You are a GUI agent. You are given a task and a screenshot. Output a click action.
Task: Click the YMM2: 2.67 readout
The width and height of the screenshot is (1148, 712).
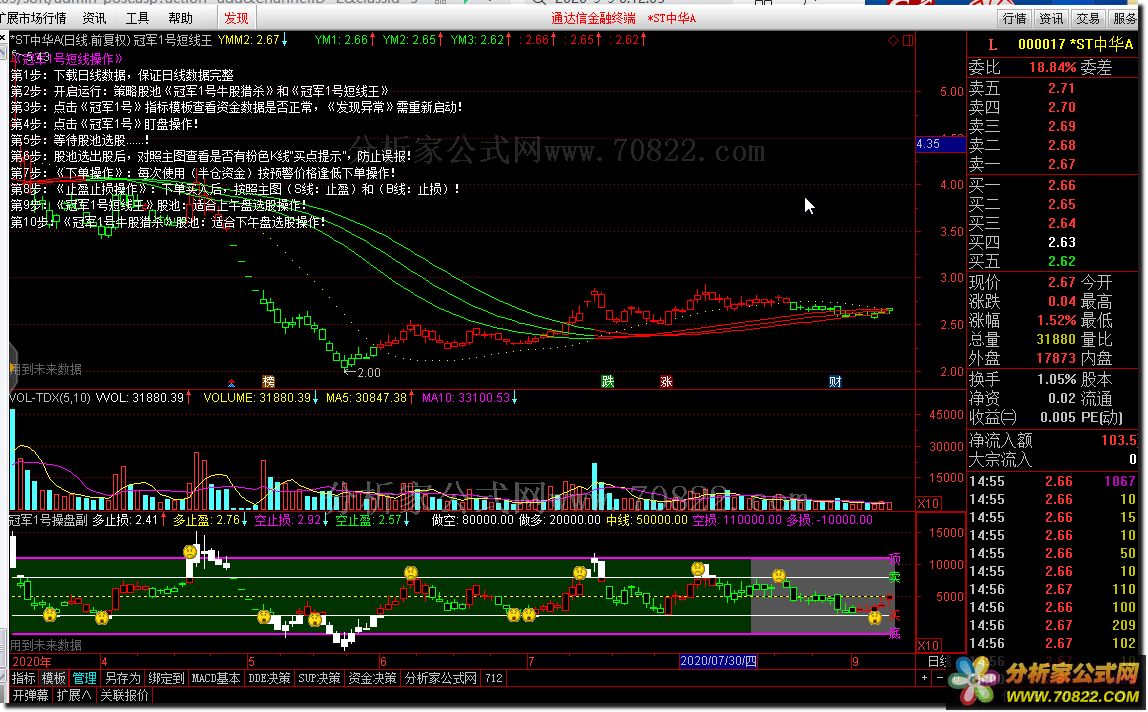249,40
